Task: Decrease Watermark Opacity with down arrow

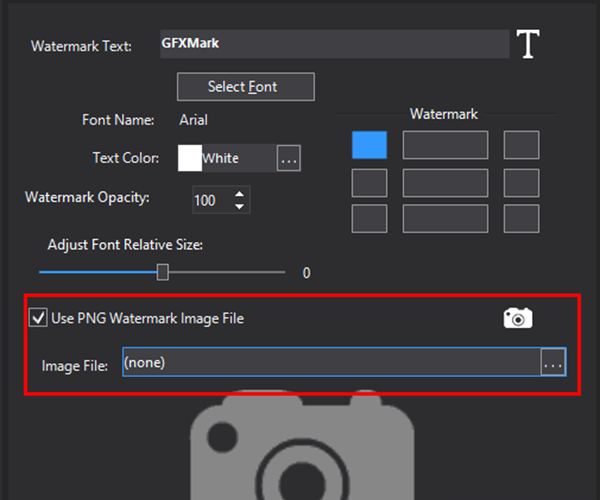Action: tap(240, 207)
